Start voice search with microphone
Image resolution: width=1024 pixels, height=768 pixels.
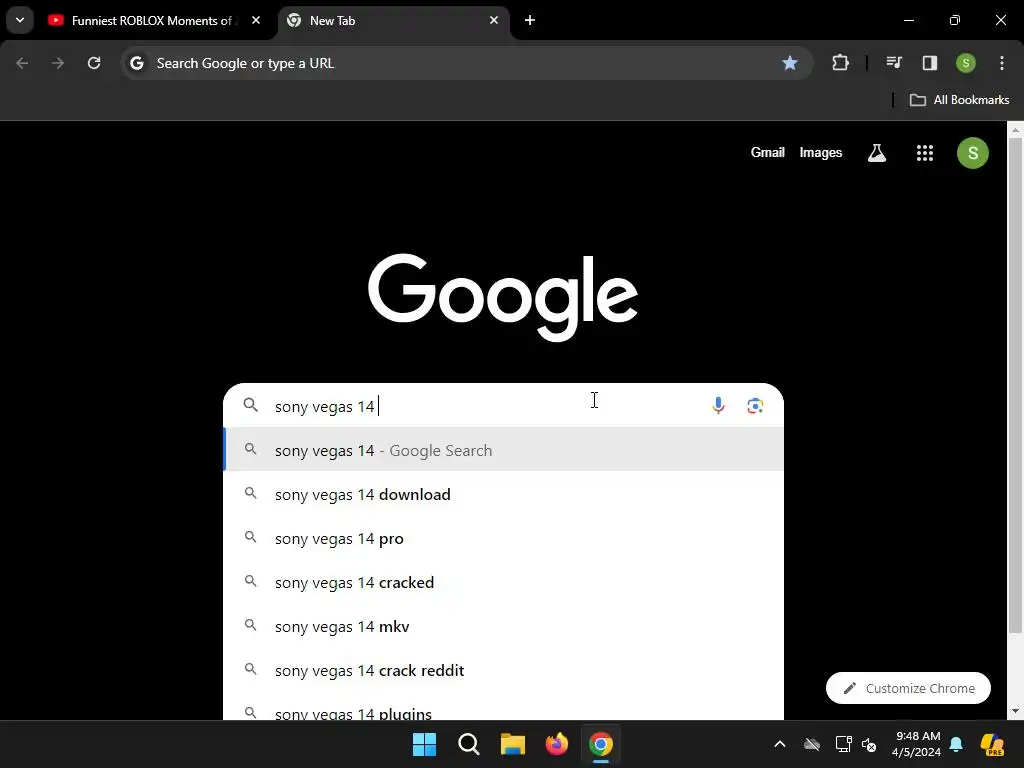click(x=718, y=406)
